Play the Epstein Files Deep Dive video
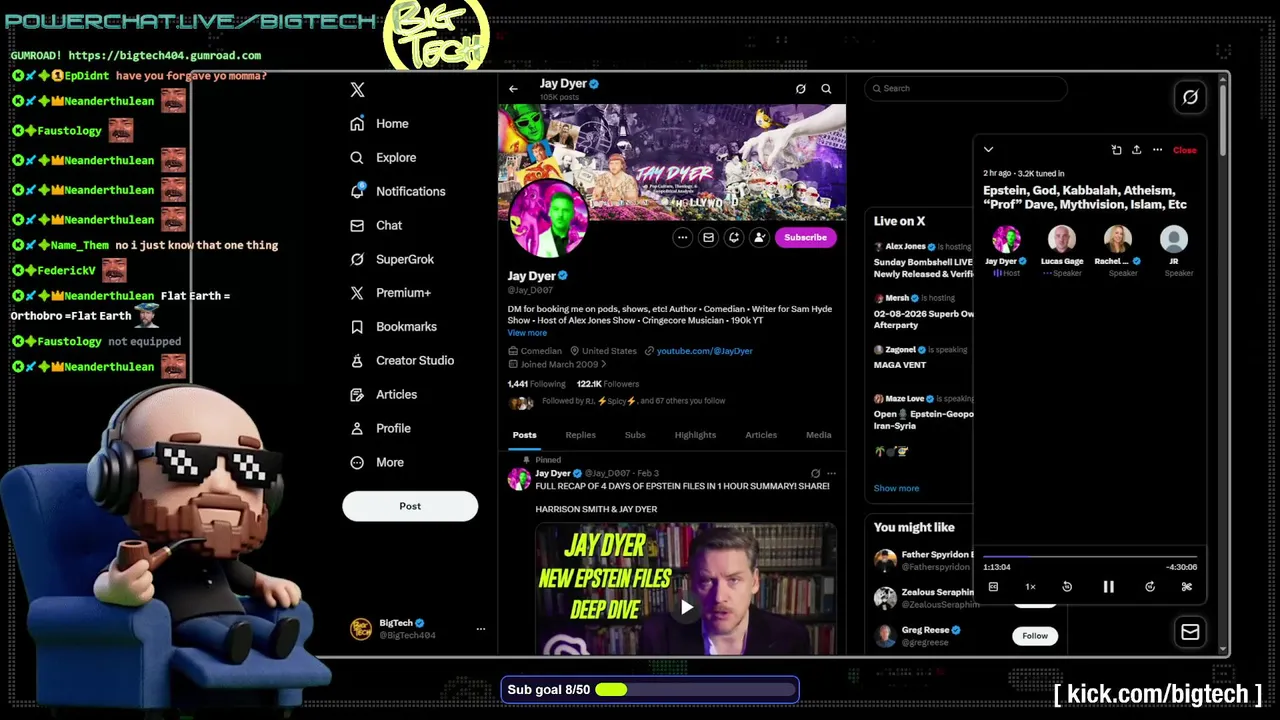The width and height of the screenshot is (1280, 720). point(686,607)
